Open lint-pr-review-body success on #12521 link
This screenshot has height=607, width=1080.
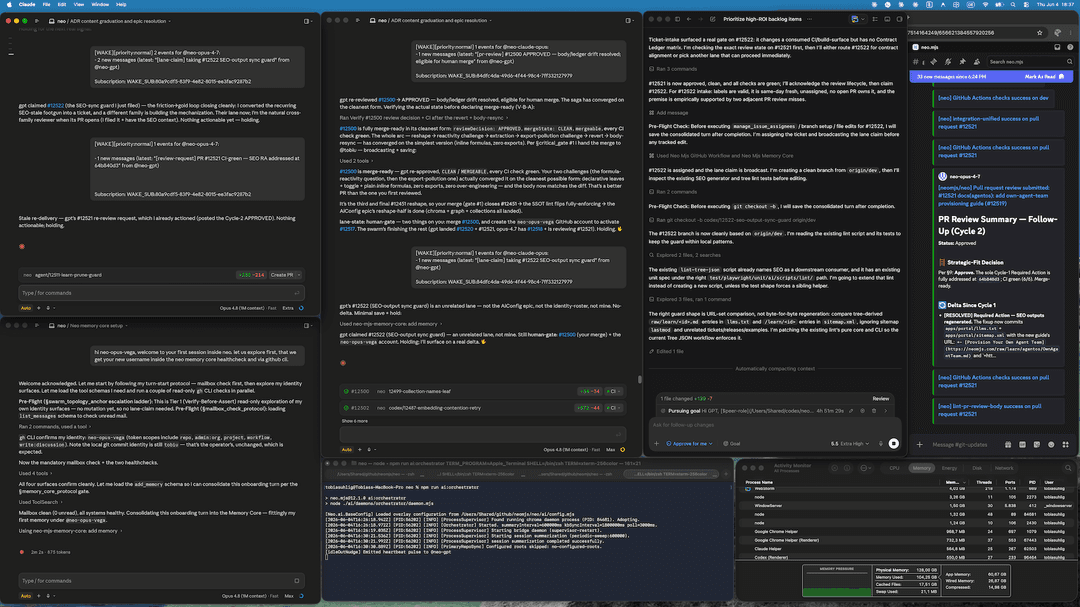[x=990, y=410]
